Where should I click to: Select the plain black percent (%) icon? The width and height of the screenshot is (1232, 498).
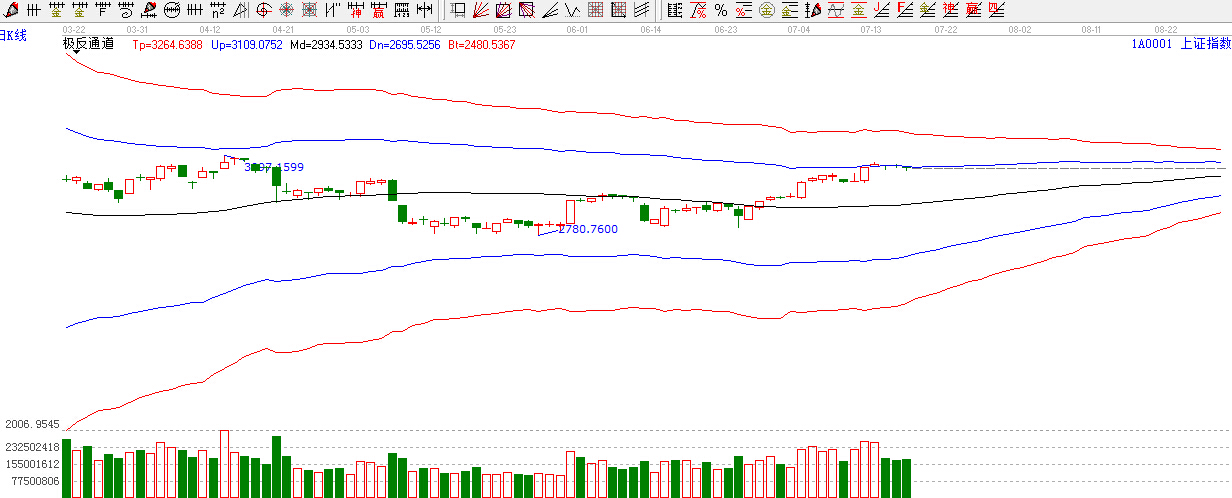coord(720,11)
